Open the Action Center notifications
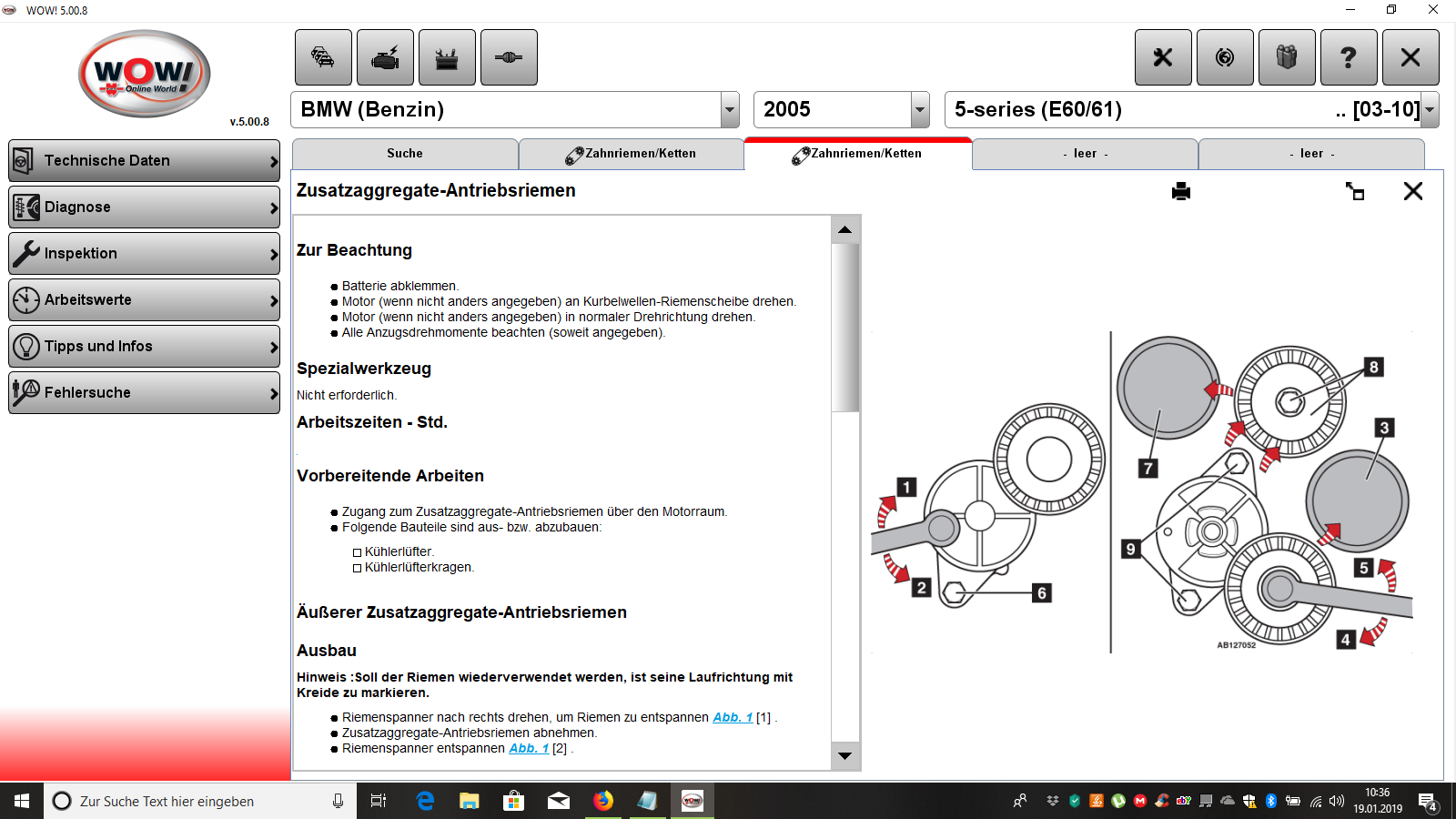Screen dimensions: 1456x819 coord(1428,802)
